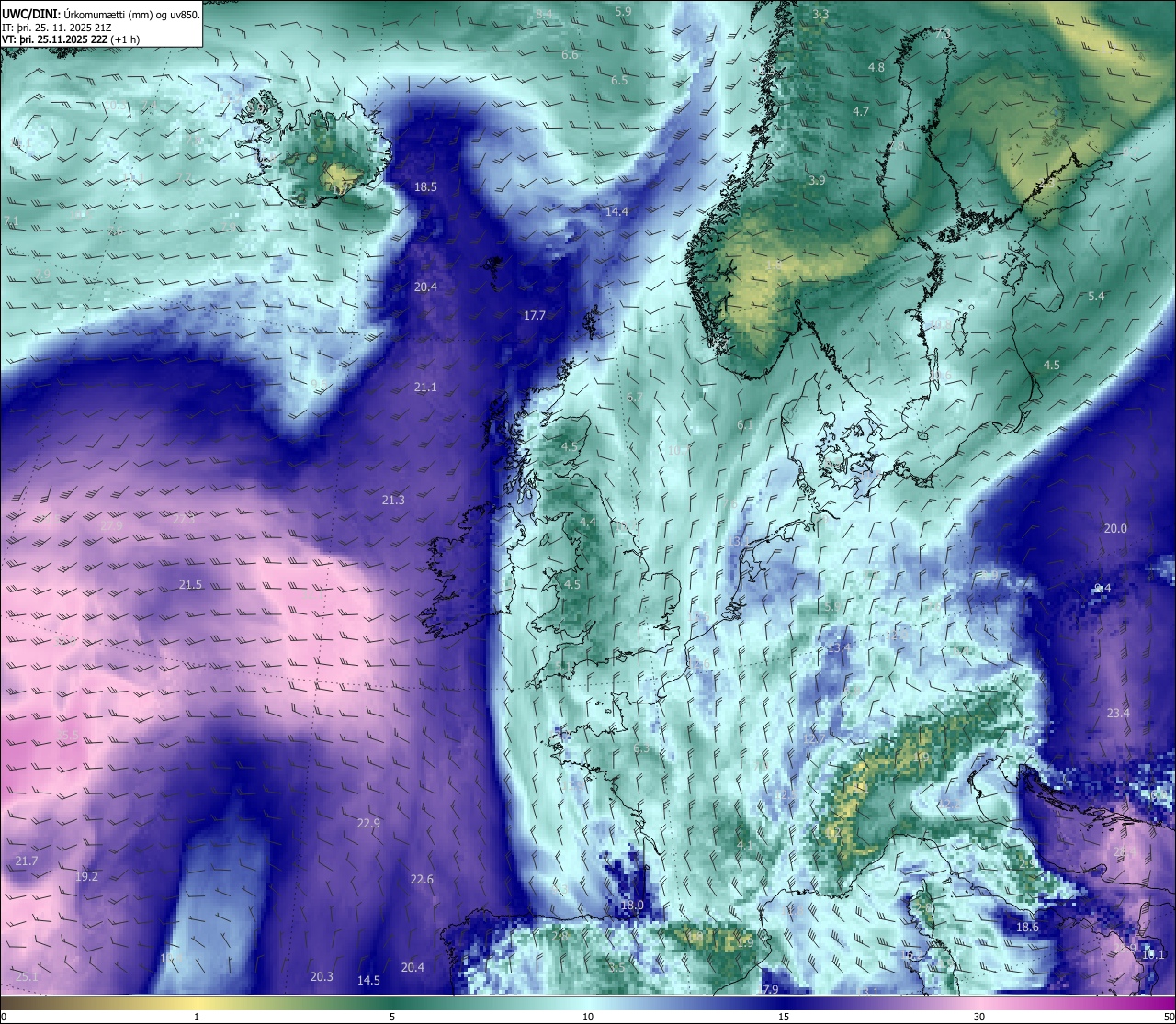1176x1024 pixels.
Task: Click the 4.8 value over northern Sweden
Action: pos(876,67)
